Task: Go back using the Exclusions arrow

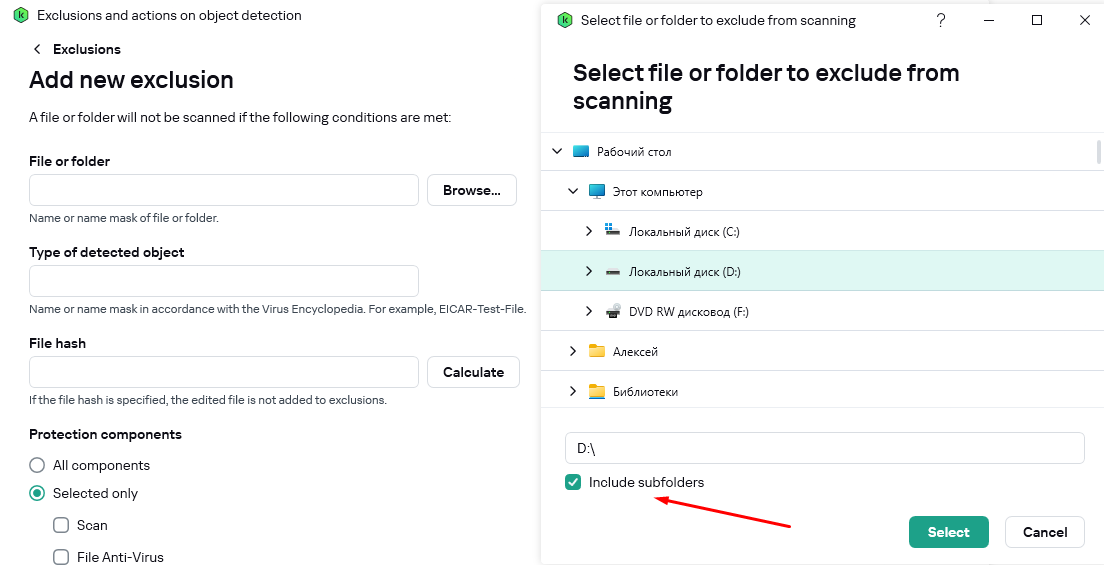Action: pyautogui.click(x=38, y=49)
